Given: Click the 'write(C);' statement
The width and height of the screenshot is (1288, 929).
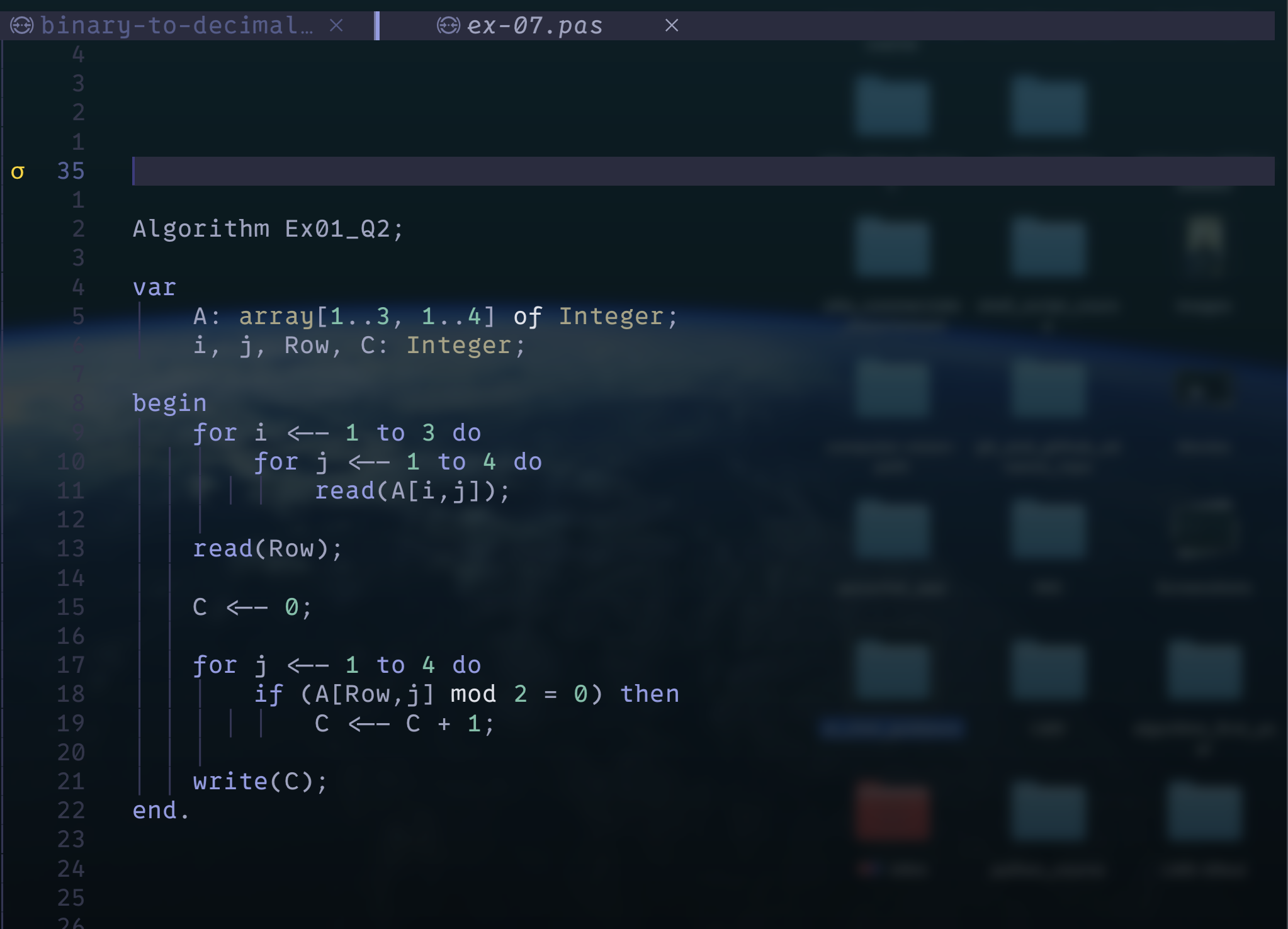Looking at the screenshot, I should [260, 782].
